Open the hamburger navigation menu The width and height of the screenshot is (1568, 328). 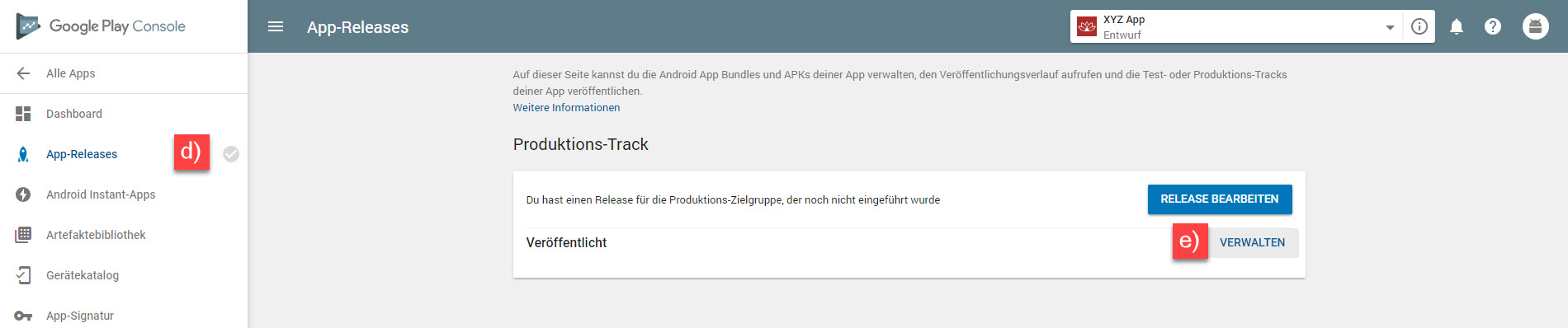276,26
